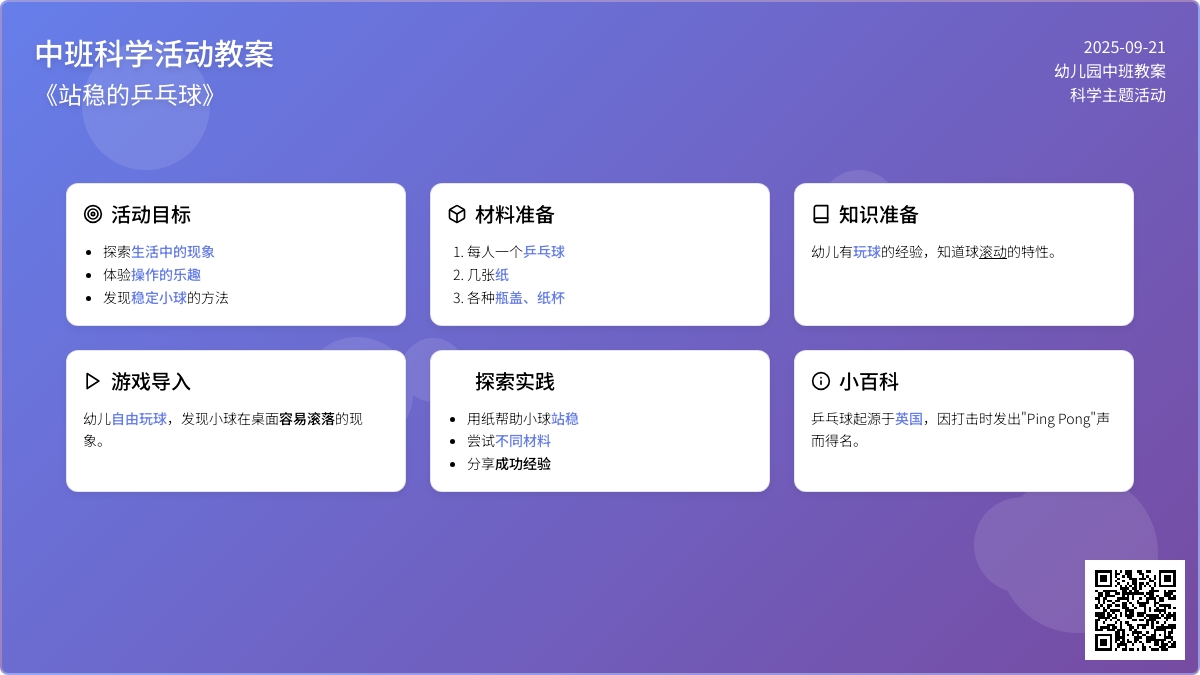Click the subtitle 《站稳的乒乓球》
This screenshot has height=675, width=1200.
[x=125, y=95]
